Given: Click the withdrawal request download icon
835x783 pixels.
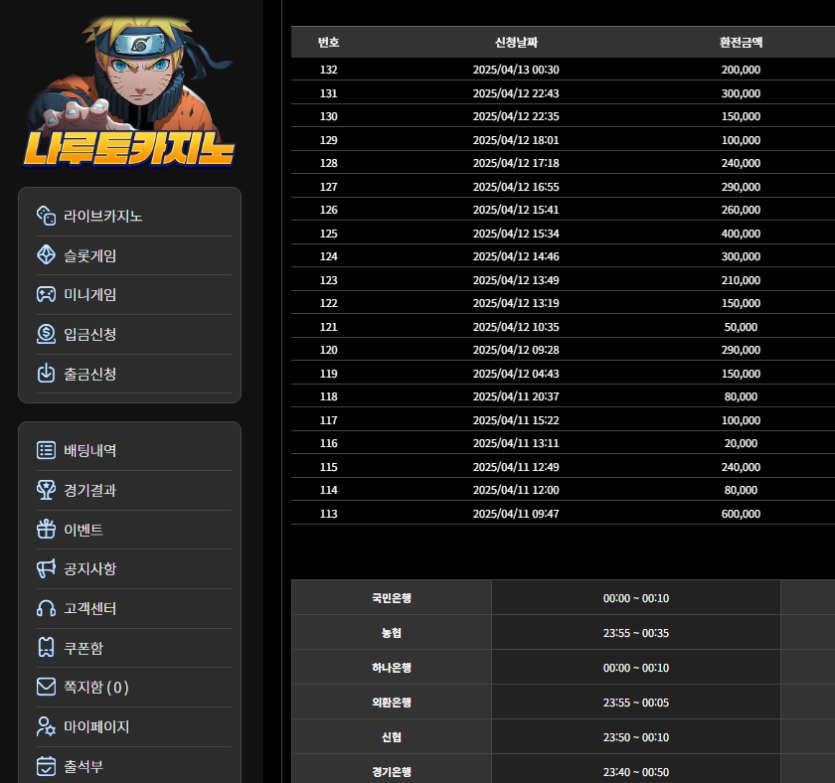Looking at the screenshot, I should pos(46,373).
